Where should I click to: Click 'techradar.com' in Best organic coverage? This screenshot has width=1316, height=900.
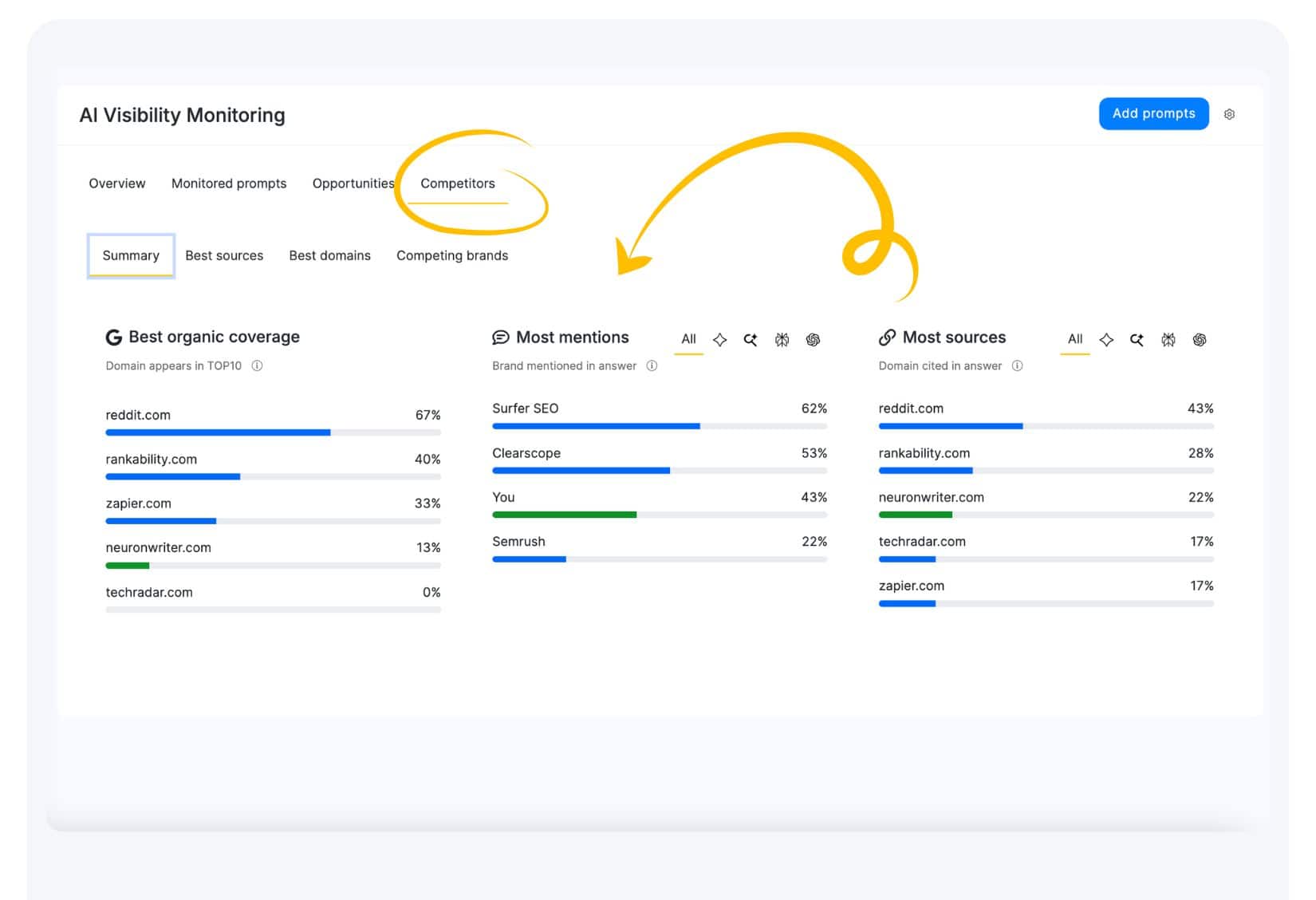coord(149,592)
